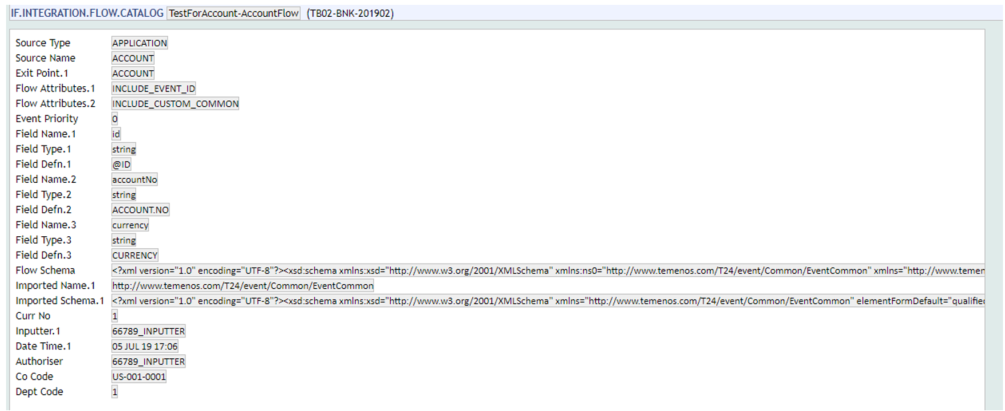The width and height of the screenshot is (1005, 411).
Task: Click the Co Code value US-001-0001
Action: [x=139, y=376]
